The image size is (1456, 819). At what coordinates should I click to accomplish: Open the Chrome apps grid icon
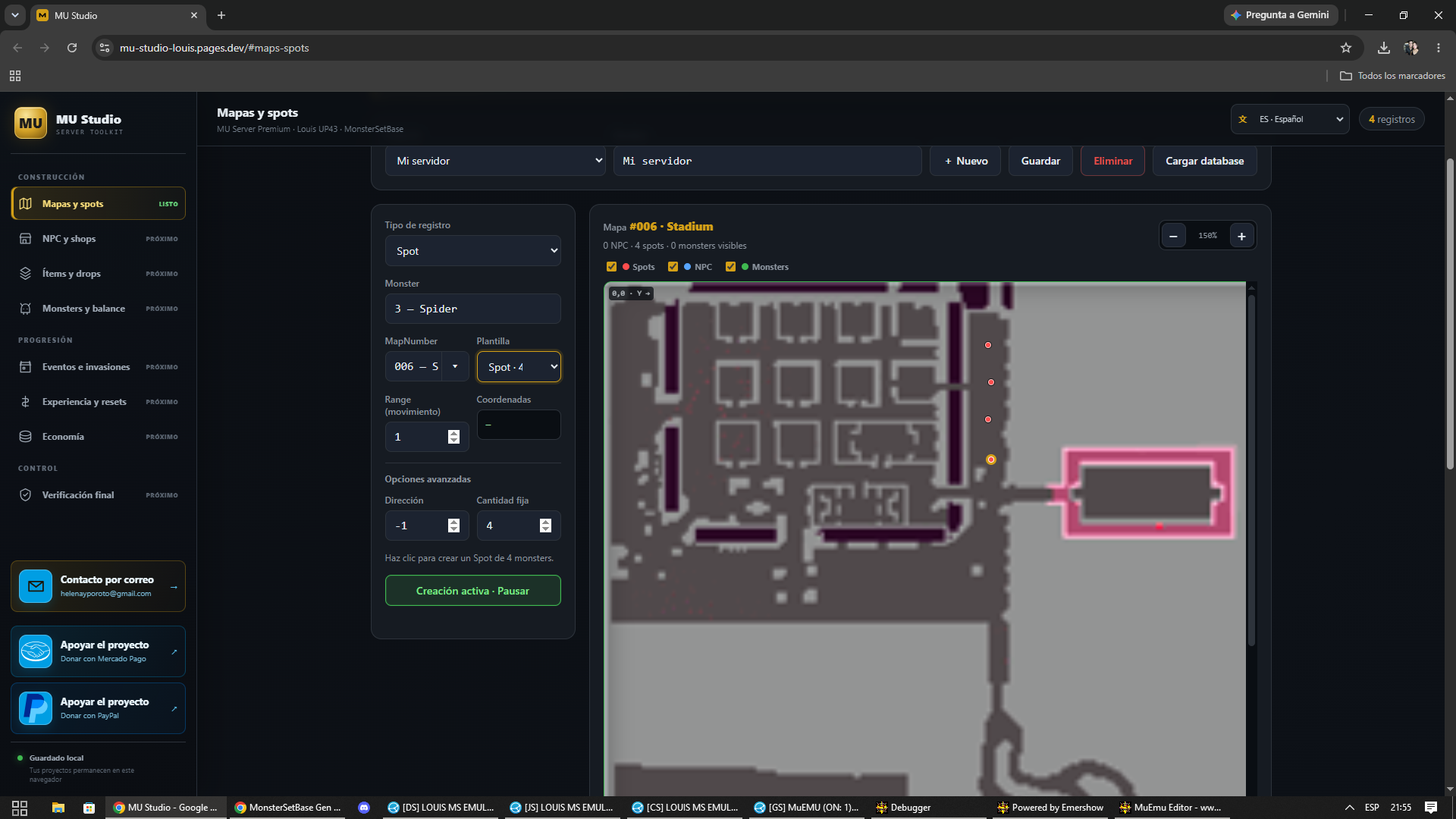[15, 76]
